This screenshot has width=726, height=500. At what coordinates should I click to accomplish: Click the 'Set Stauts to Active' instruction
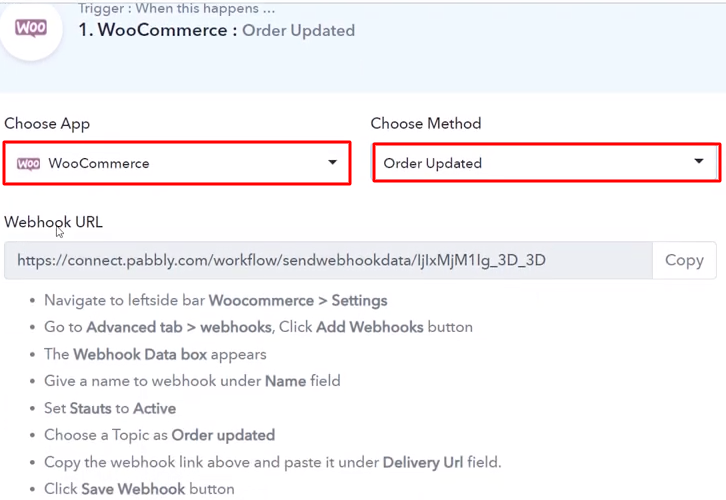[x=110, y=408]
